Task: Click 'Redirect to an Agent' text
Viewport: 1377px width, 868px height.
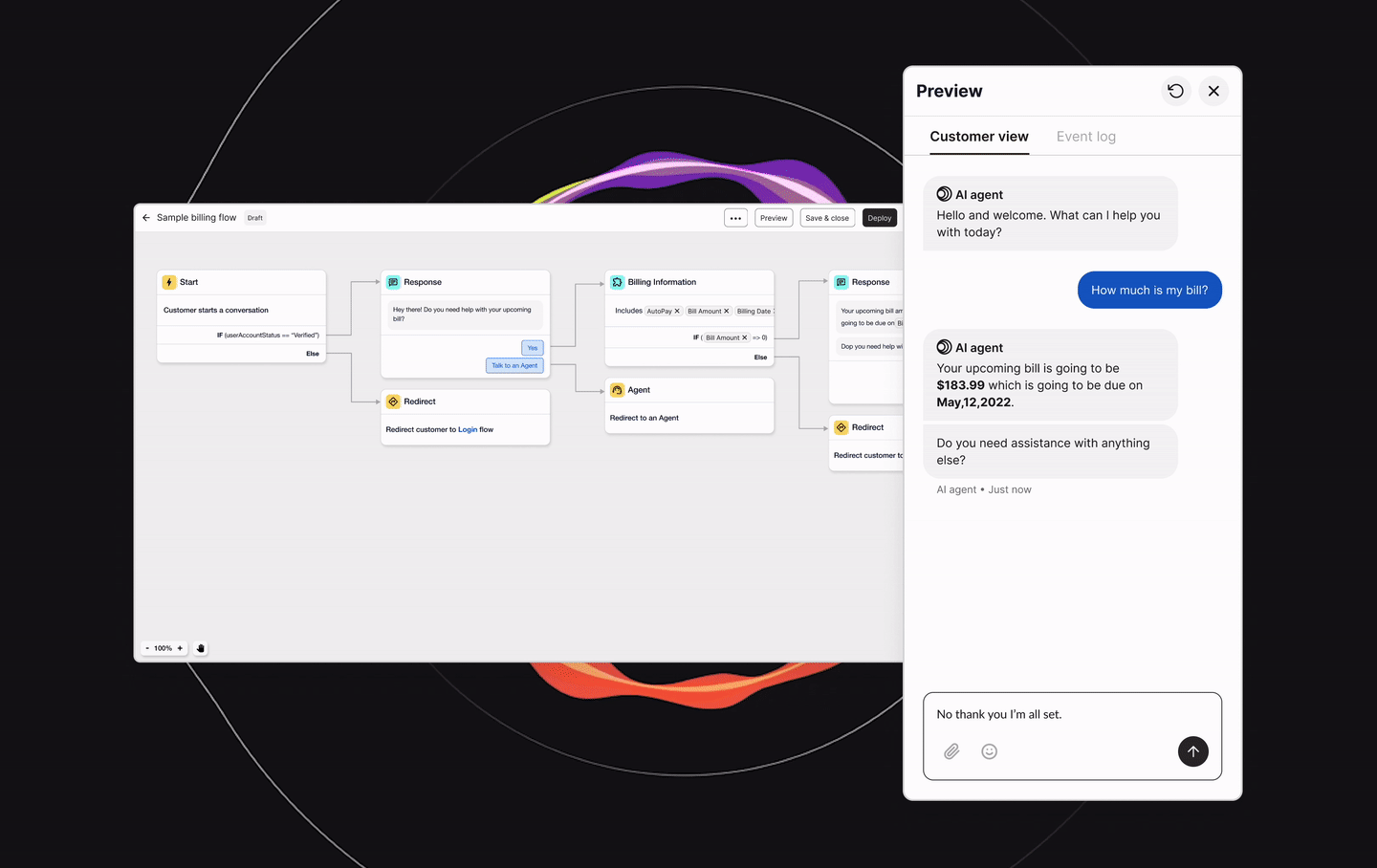Action: click(x=645, y=418)
